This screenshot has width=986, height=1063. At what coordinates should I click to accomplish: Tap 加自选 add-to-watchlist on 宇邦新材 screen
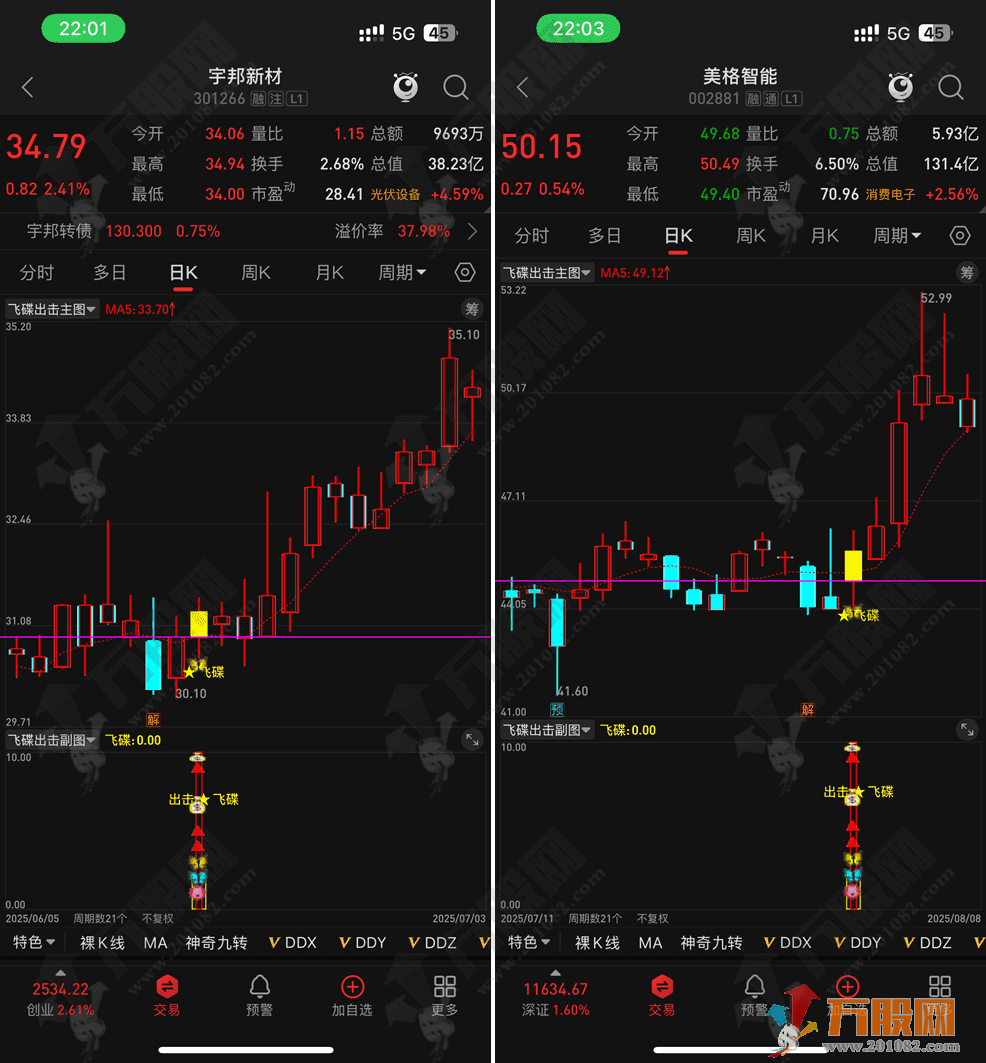tap(352, 995)
